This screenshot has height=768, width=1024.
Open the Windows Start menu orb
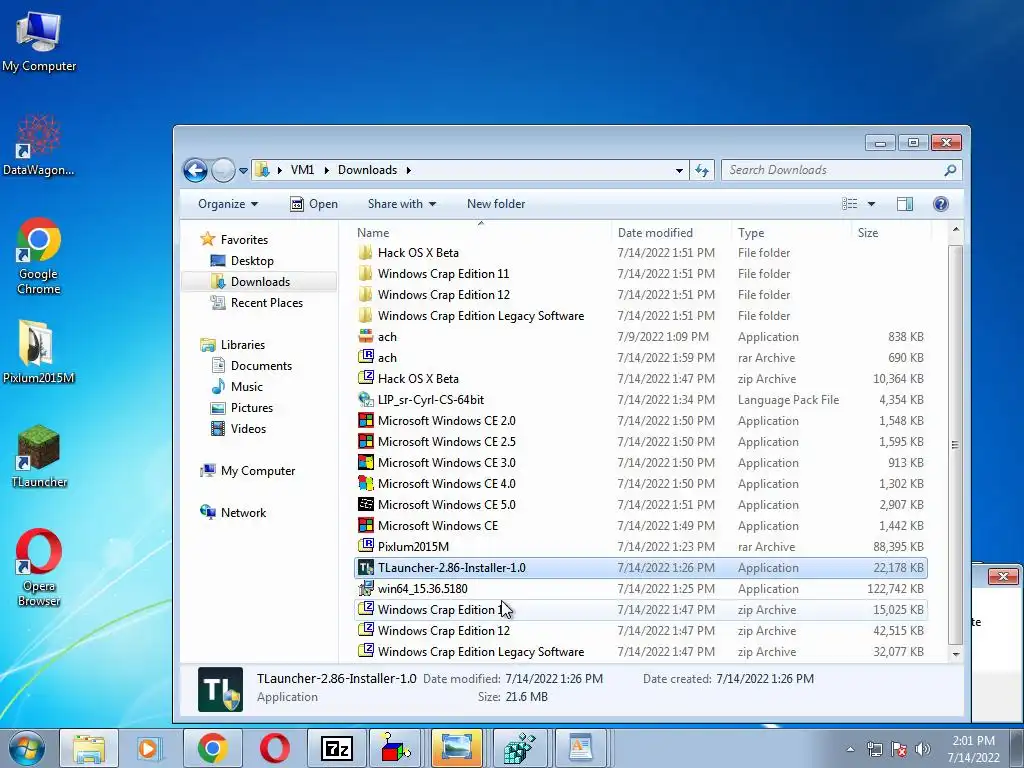pos(27,748)
